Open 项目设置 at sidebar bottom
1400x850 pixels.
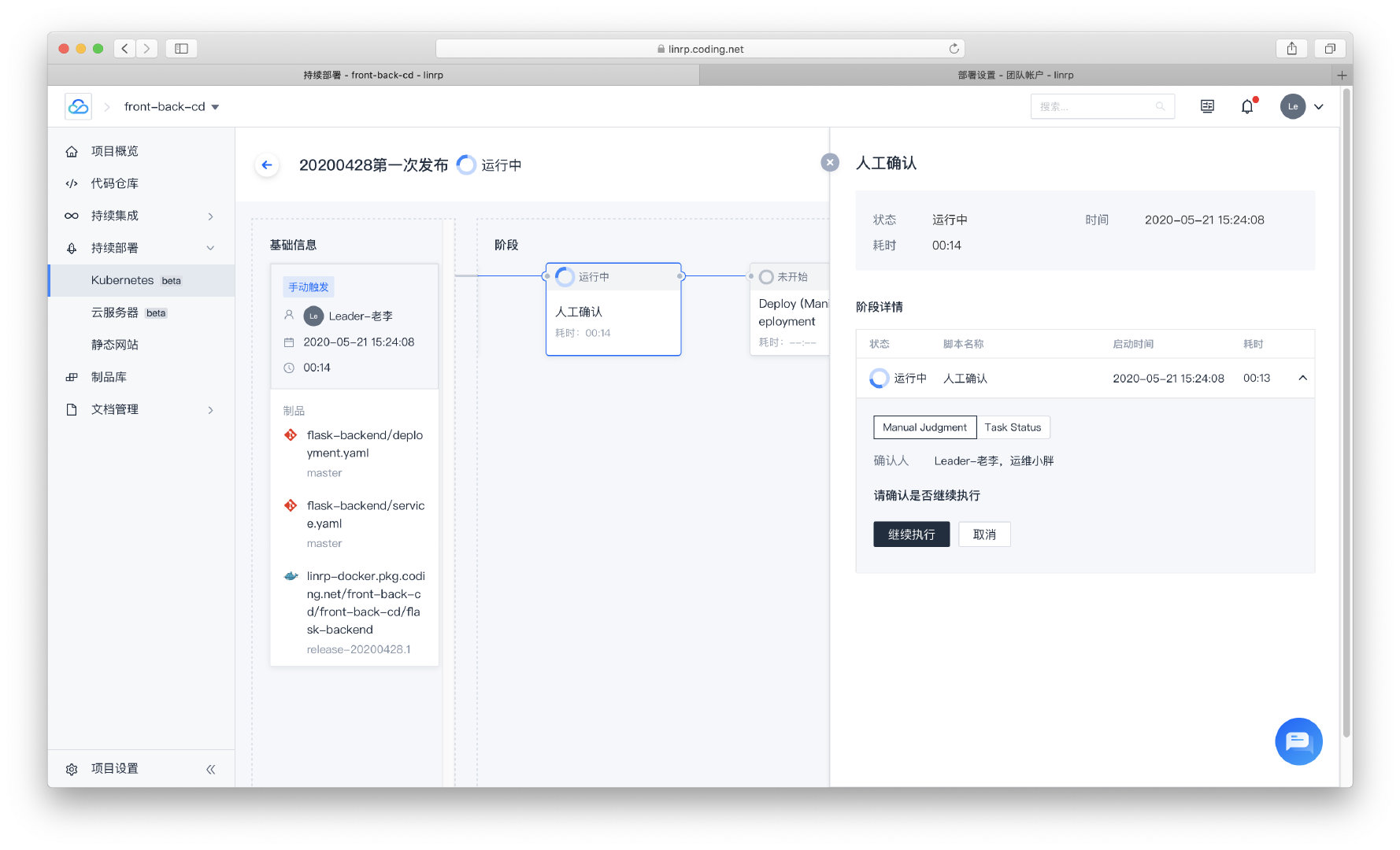pyautogui.click(x=114, y=768)
